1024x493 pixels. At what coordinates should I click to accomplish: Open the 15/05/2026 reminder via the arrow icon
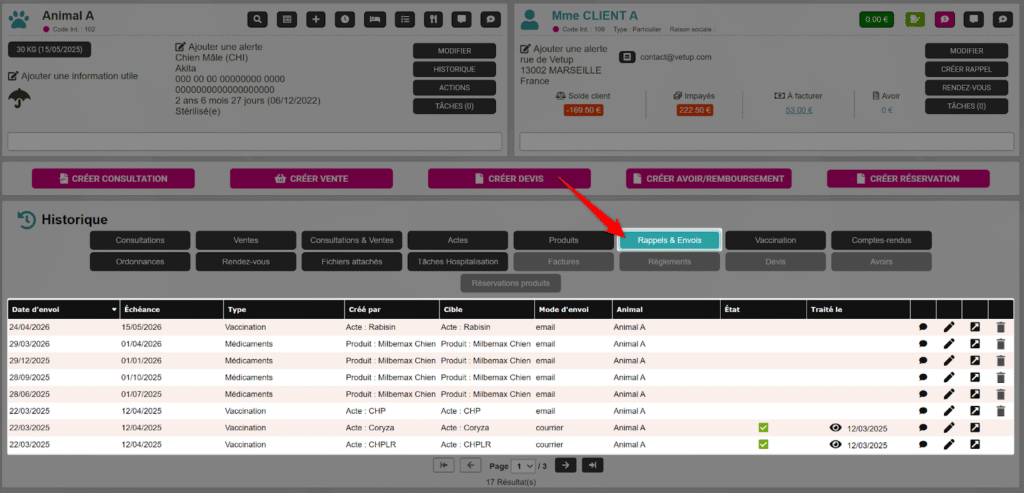[975, 327]
